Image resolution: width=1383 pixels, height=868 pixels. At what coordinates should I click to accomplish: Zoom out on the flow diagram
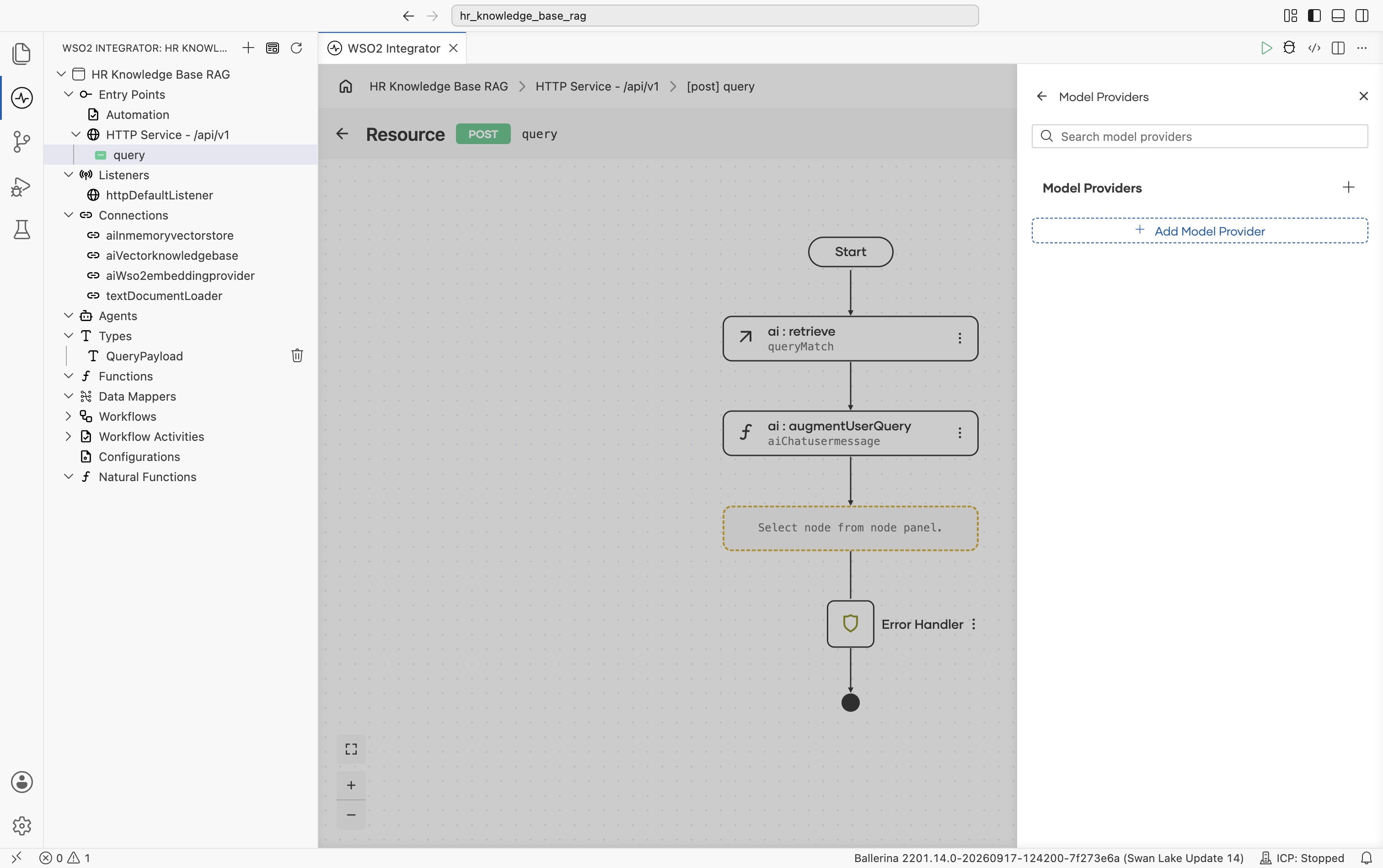(351, 814)
